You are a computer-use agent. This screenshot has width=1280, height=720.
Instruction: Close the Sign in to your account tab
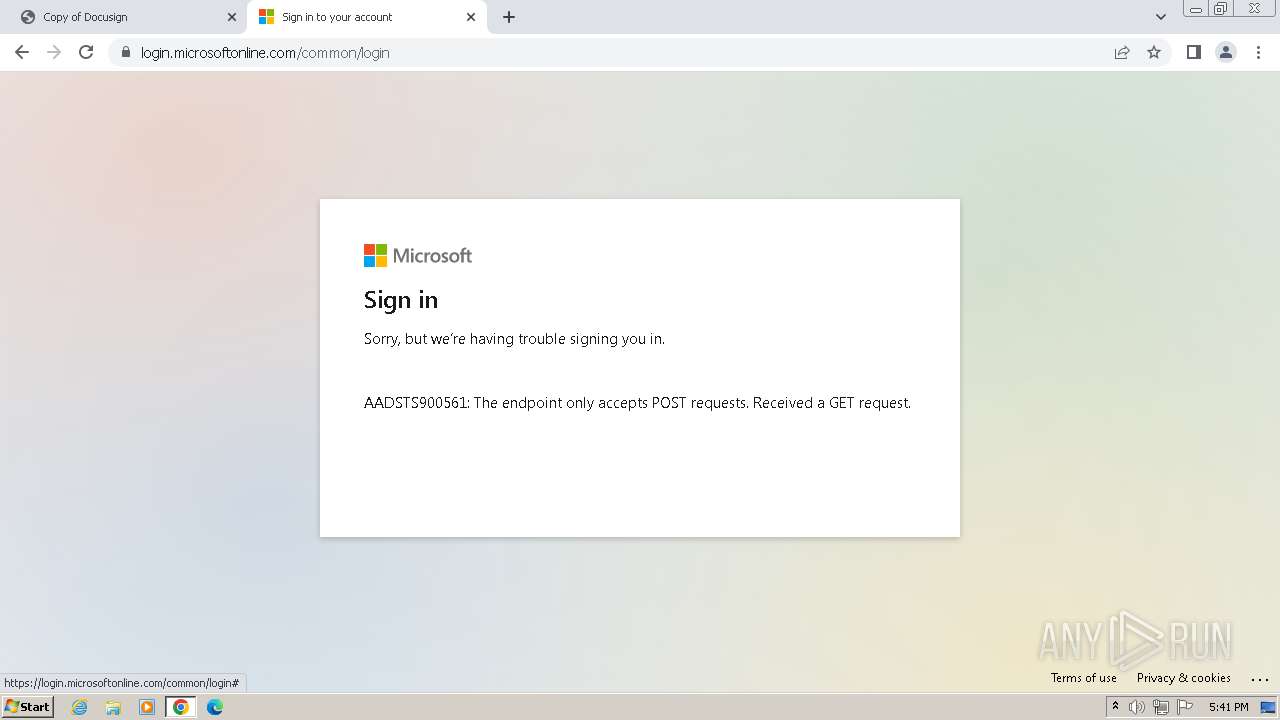pos(471,17)
